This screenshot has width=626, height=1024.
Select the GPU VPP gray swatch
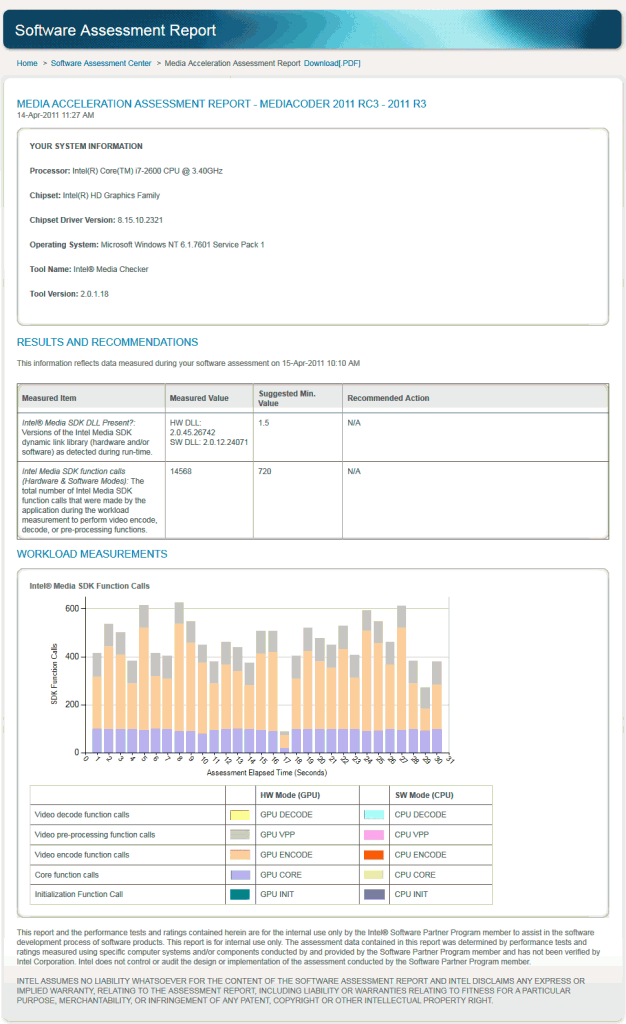click(240, 835)
